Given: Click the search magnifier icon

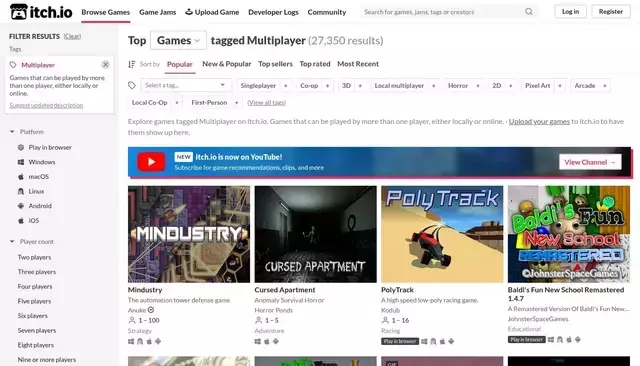Looking at the screenshot, I should 529,12.
